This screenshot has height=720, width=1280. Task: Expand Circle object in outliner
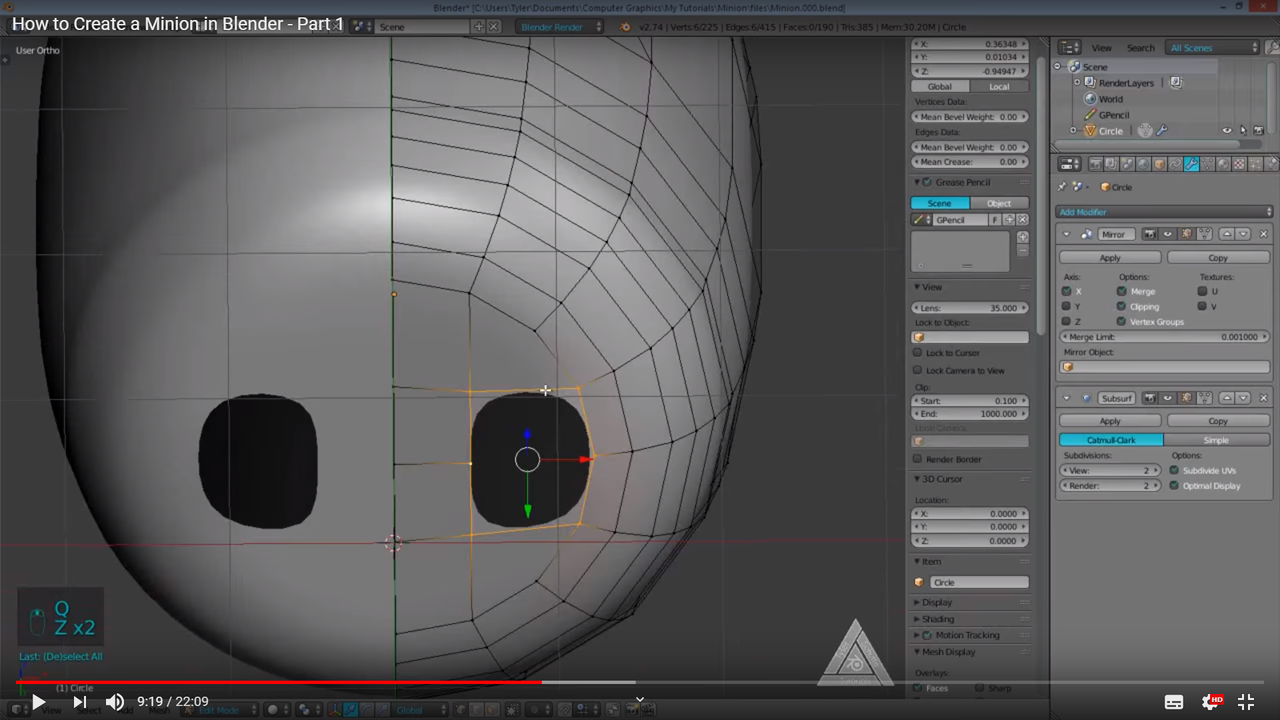(1073, 131)
